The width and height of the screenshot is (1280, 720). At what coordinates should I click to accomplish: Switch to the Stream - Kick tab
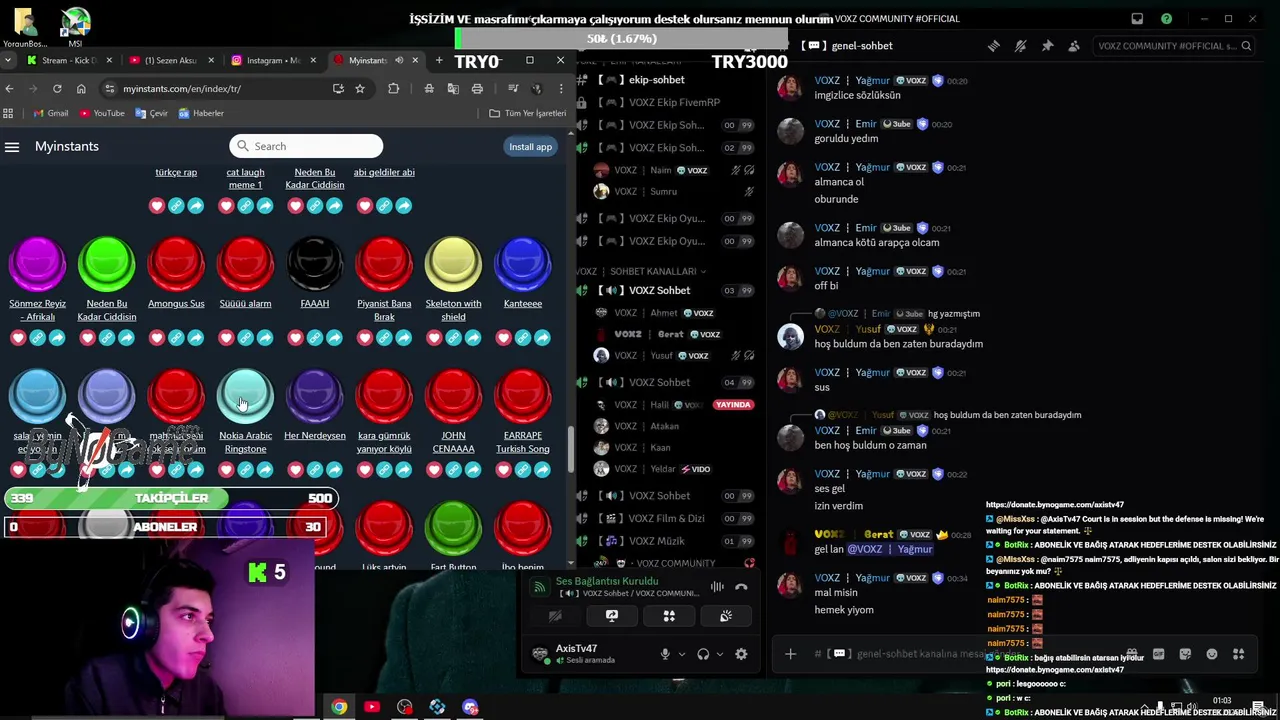(68, 60)
